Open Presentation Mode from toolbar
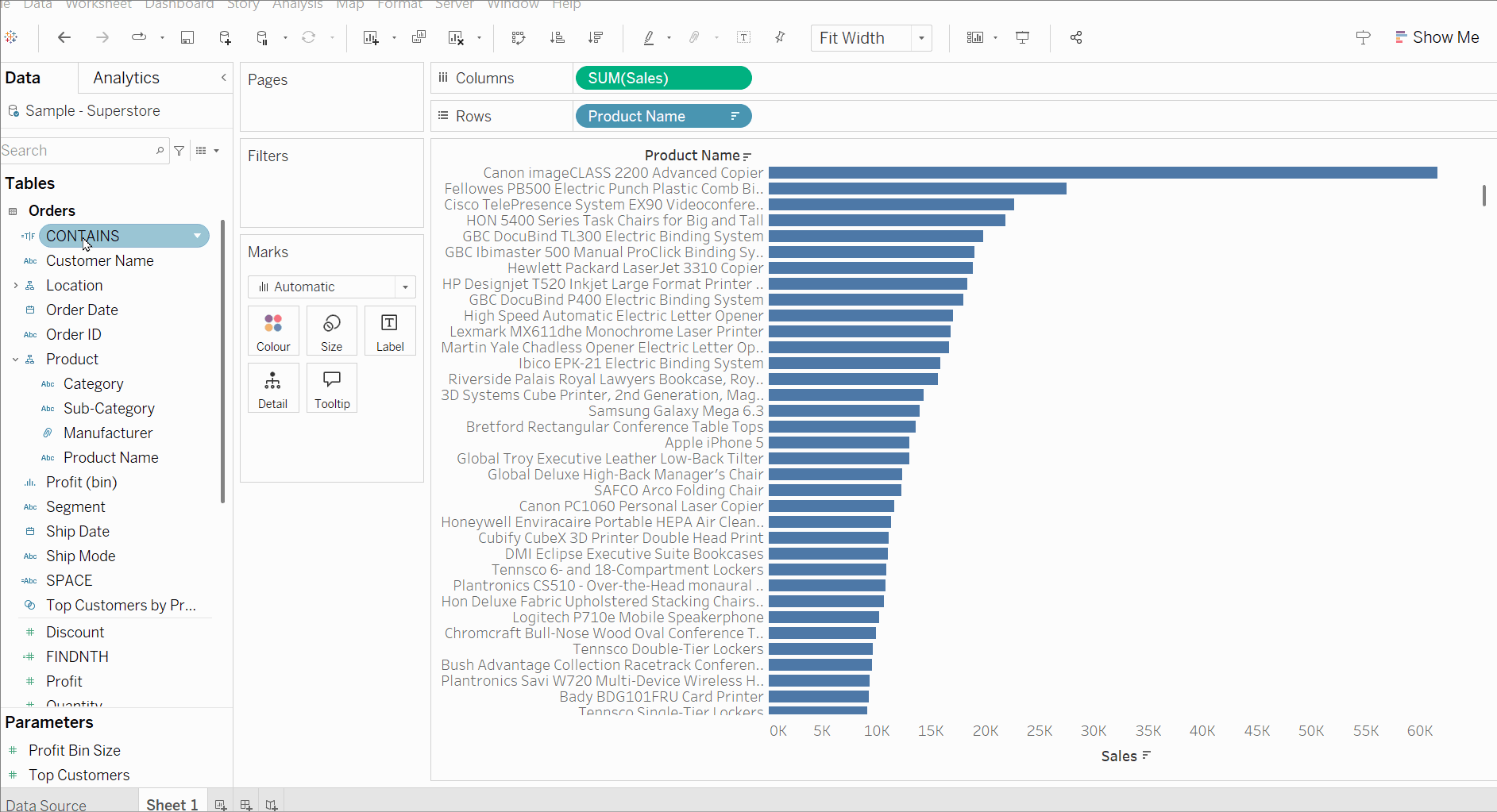The width and height of the screenshot is (1497, 812). (1023, 37)
